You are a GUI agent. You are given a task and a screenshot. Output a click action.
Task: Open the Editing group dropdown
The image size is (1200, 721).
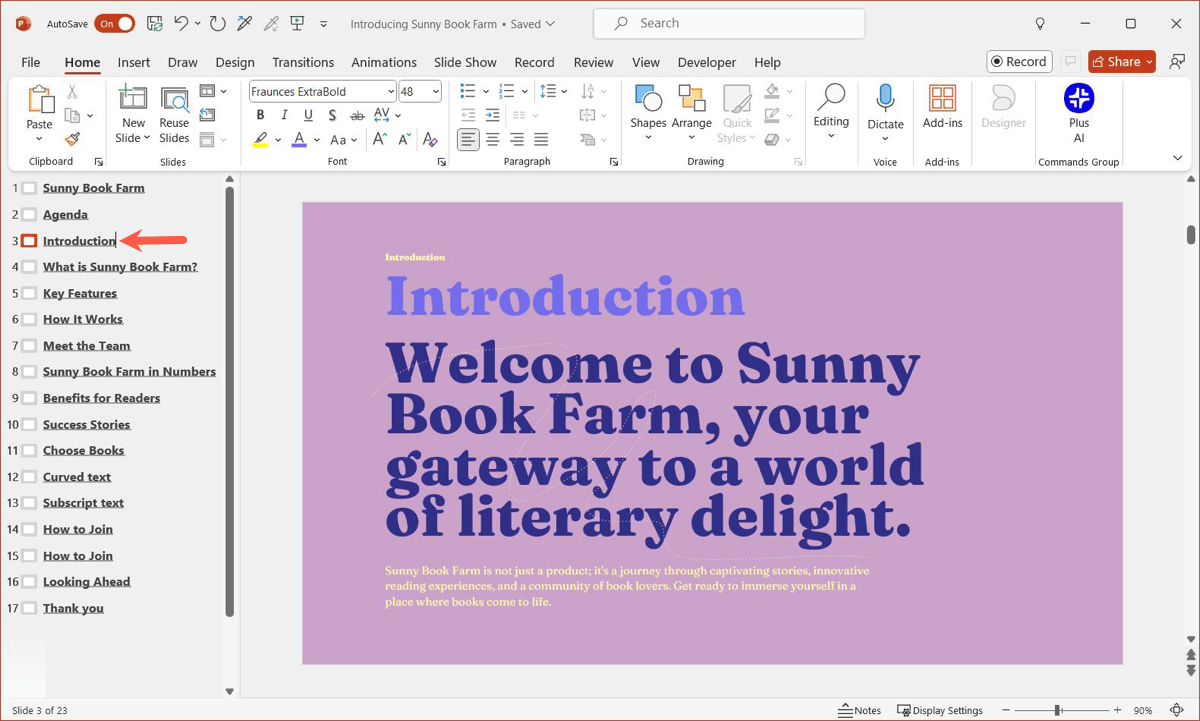click(831, 113)
